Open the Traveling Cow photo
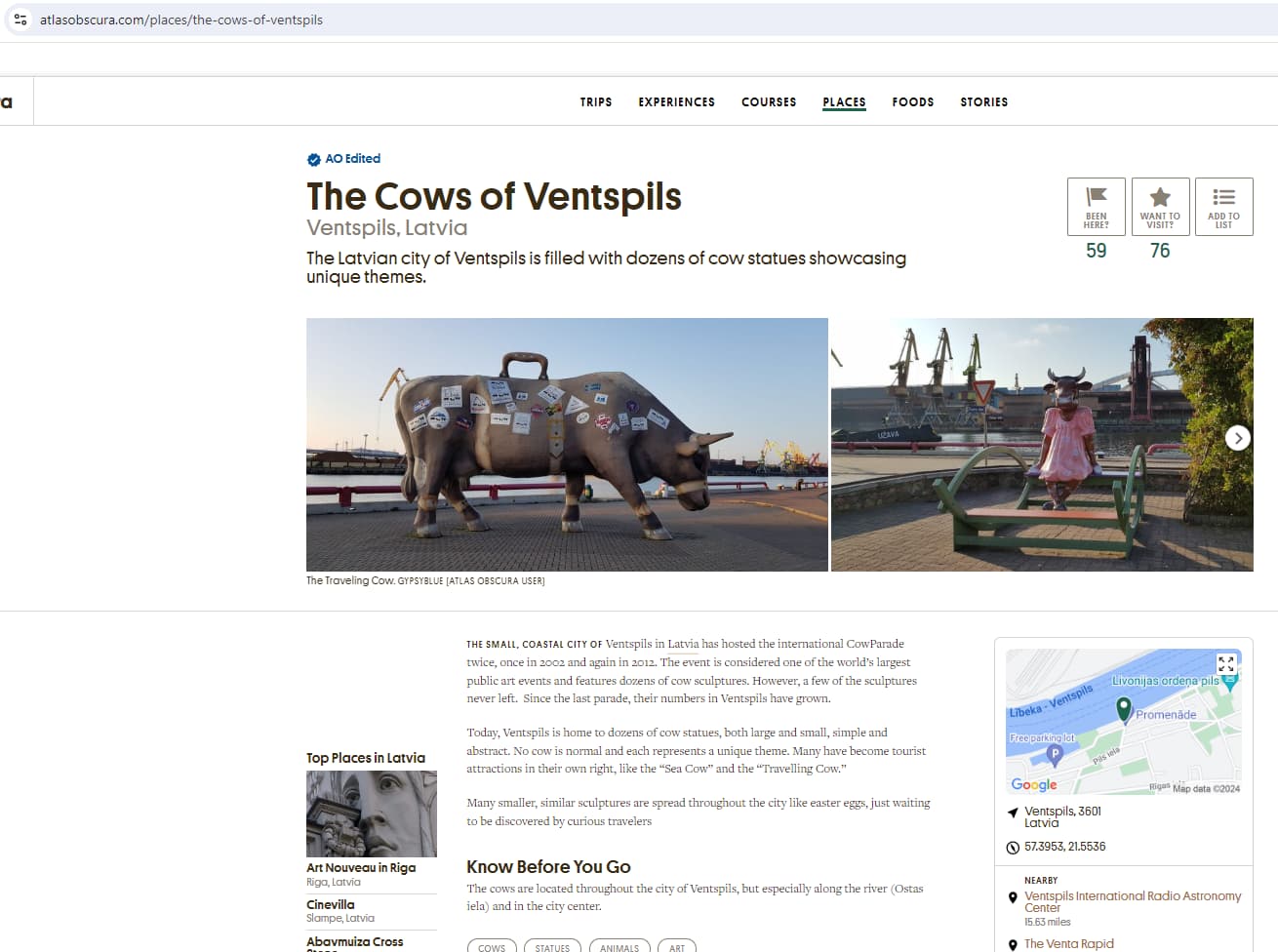This screenshot has width=1278, height=952. click(x=567, y=445)
